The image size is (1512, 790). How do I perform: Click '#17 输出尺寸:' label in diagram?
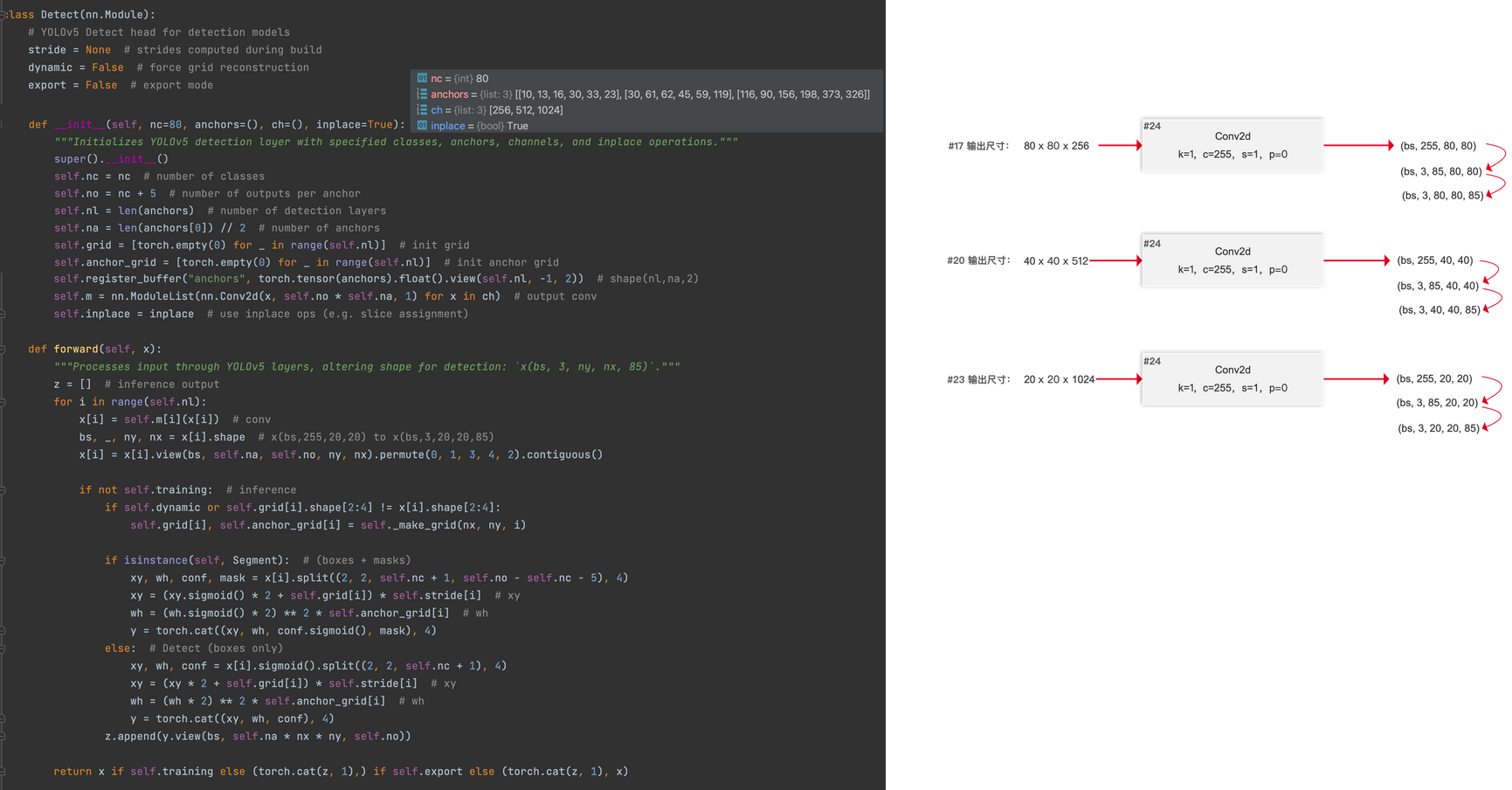point(978,146)
